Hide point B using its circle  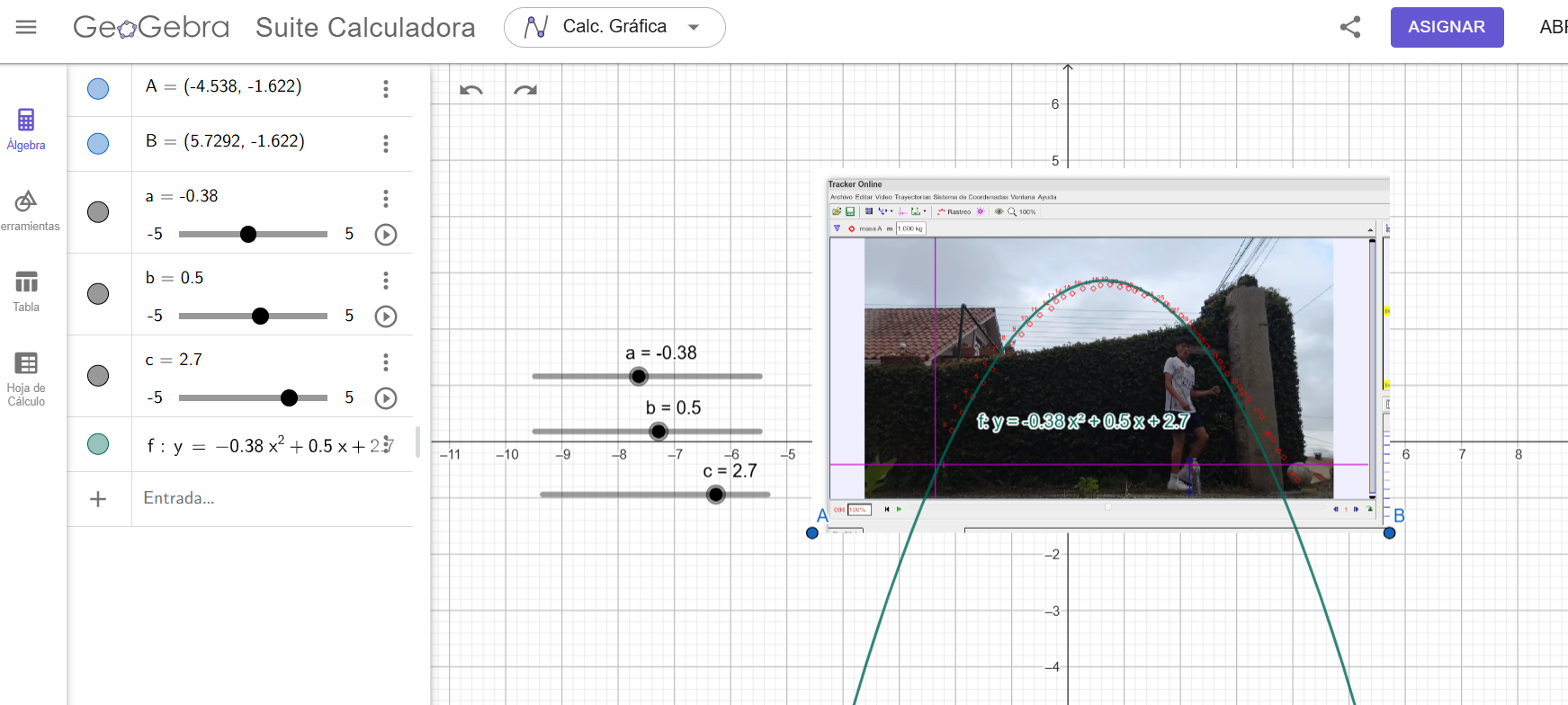98,144
